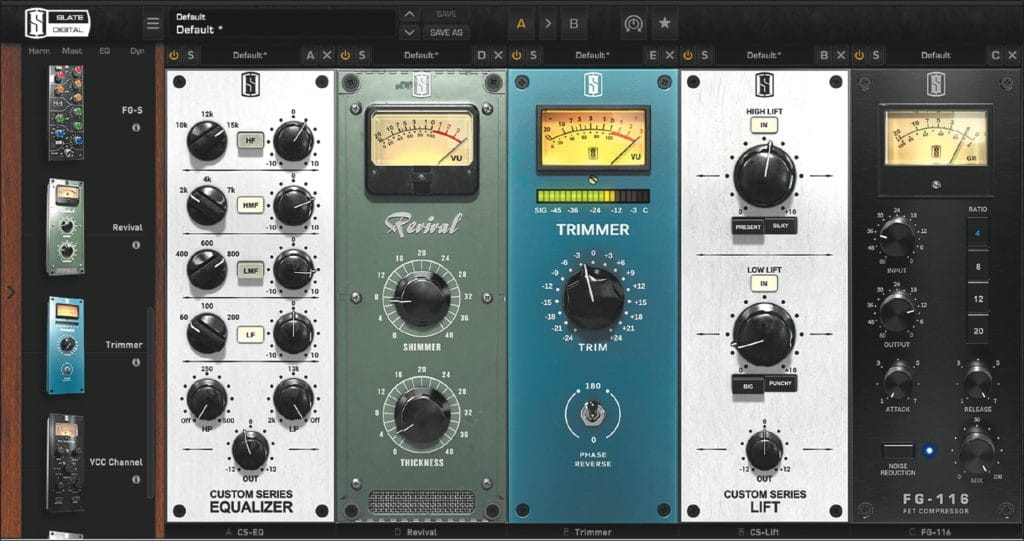This screenshot has width=1024, height=541.
Task: Toggle Low Lift IN button
Action: (x=763, y=284)
